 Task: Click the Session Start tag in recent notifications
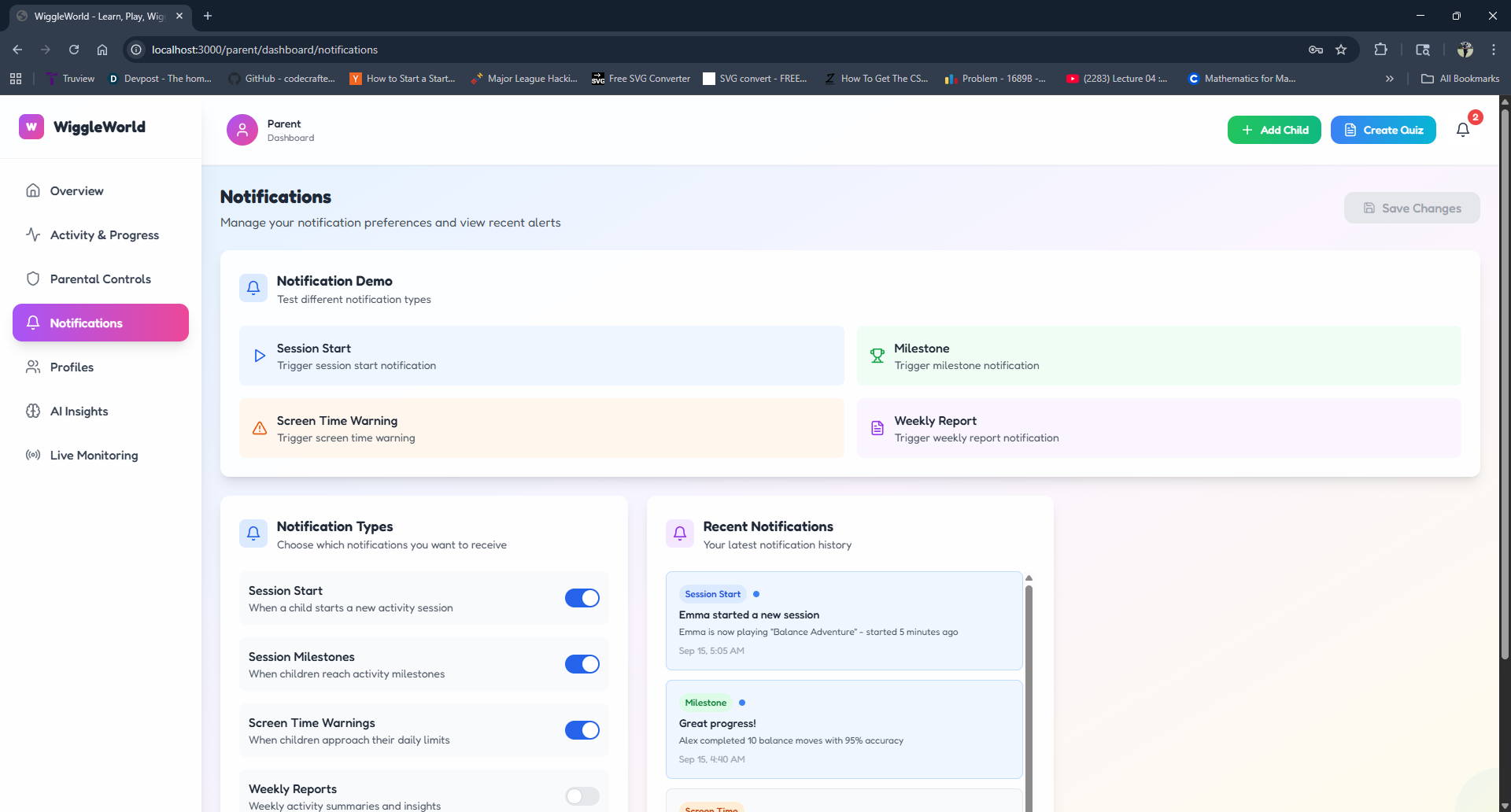click(713, 594)
